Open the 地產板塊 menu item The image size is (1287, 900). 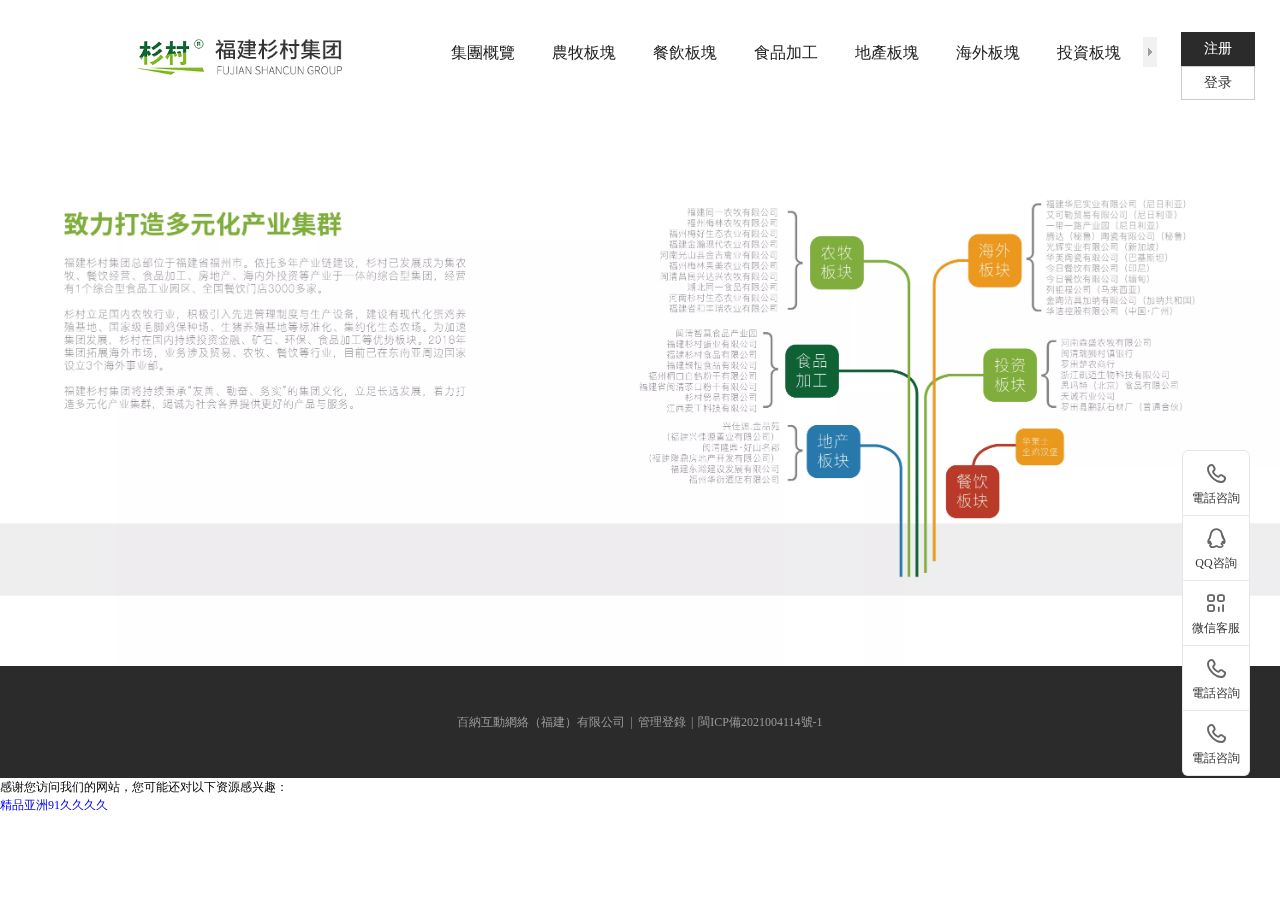tap(886, 53)
